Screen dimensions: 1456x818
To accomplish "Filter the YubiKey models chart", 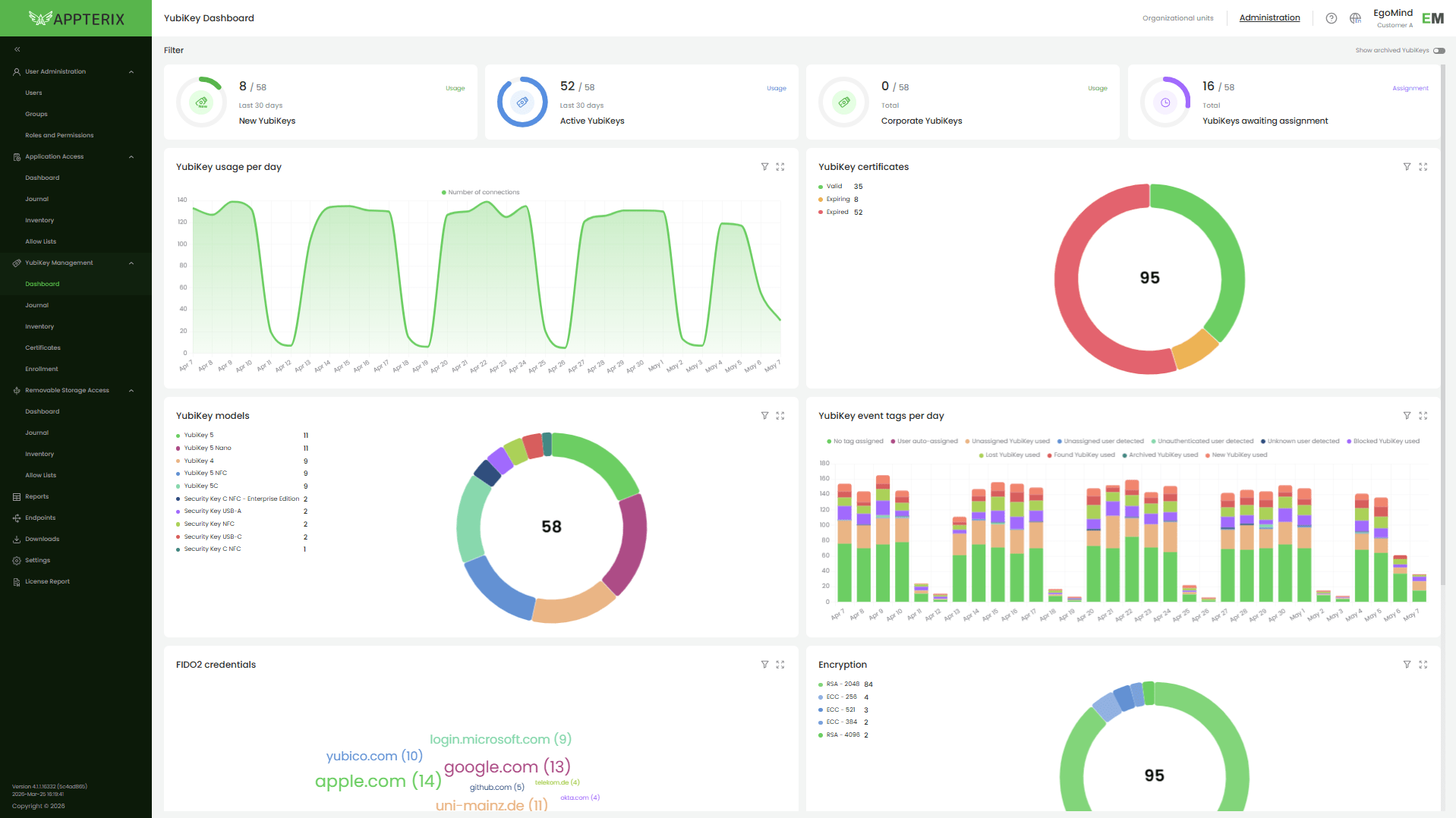I will pos(764,416).
